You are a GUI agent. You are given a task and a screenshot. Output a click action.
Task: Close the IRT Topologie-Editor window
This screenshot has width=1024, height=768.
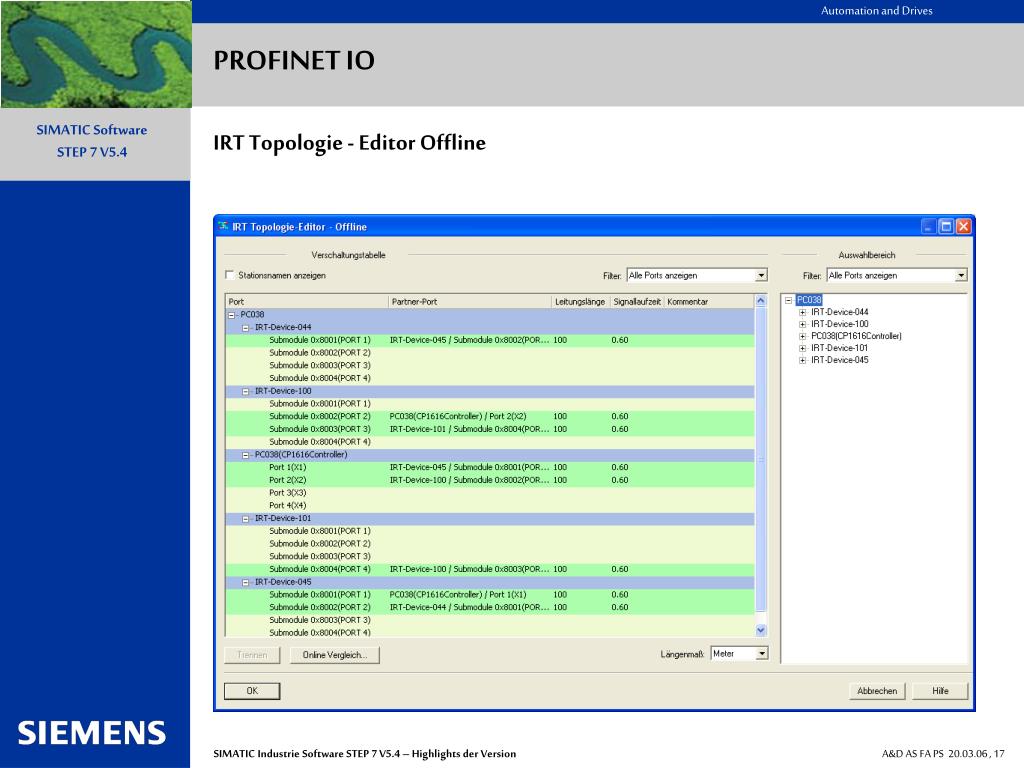(x=963, y=227)
